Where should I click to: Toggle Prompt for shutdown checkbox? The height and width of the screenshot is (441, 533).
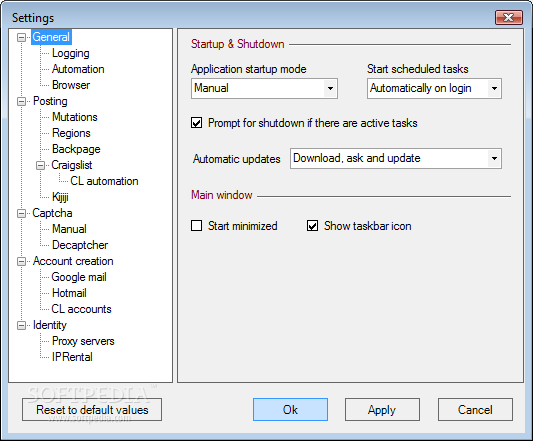pyautogui.click(x=196, y=123)
